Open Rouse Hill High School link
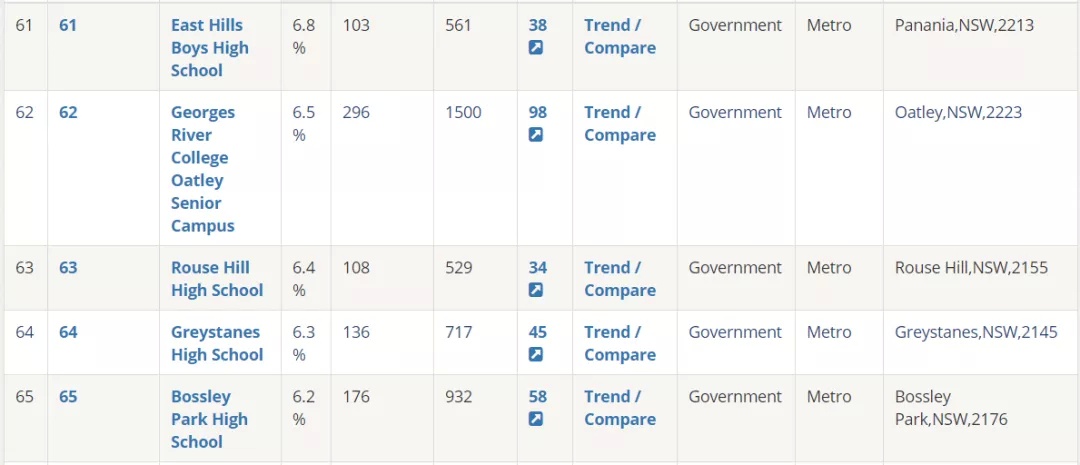 (x=216, y=279)
